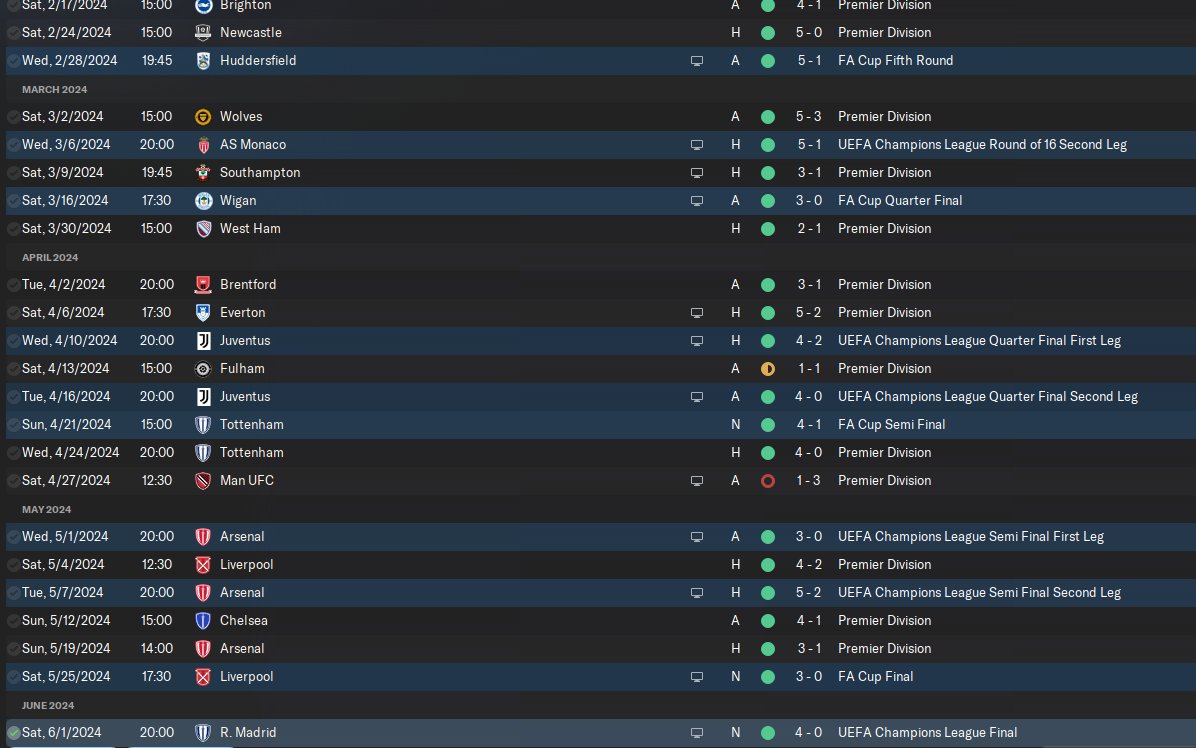
Task: Click the red loss indicator for Man UFC
Action: click(x=768, y=481)
